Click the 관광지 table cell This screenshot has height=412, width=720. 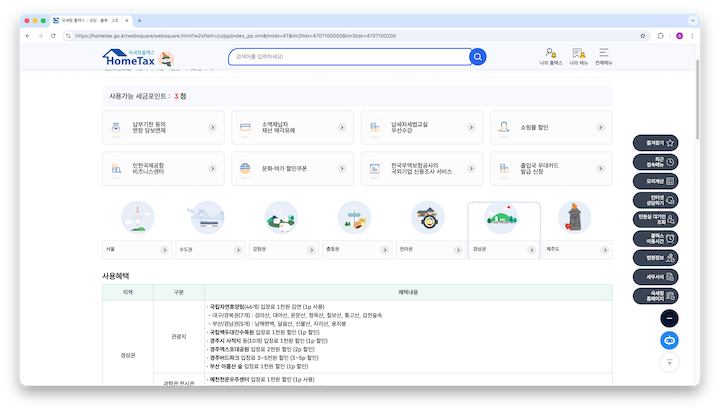click(179, 337)
